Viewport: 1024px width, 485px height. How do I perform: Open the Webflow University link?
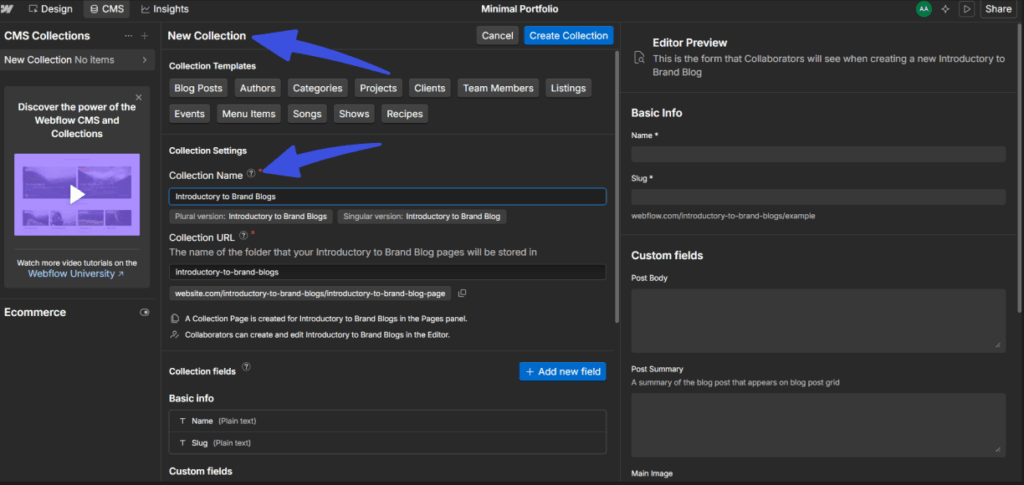[x=76, y=274]
